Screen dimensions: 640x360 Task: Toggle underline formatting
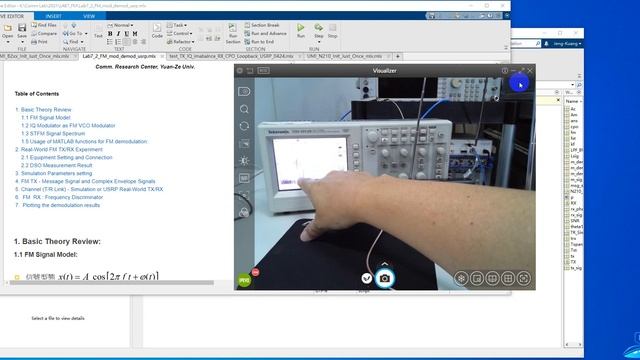127,33
